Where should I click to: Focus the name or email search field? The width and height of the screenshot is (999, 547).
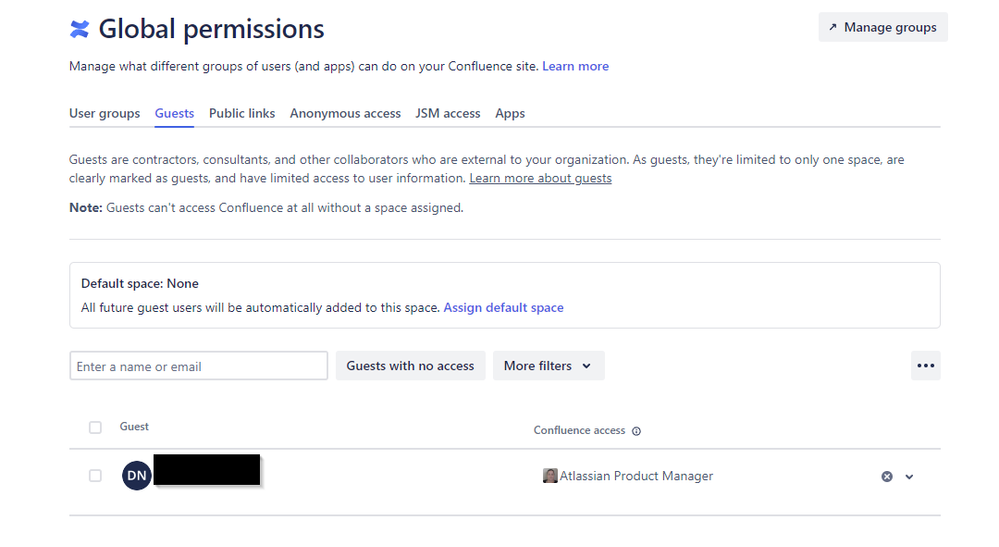click(x=198, y=366)
